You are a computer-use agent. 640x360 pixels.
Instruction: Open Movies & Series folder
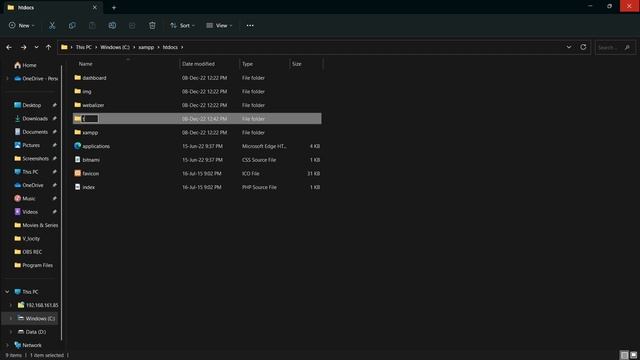(x=36, y=225)
